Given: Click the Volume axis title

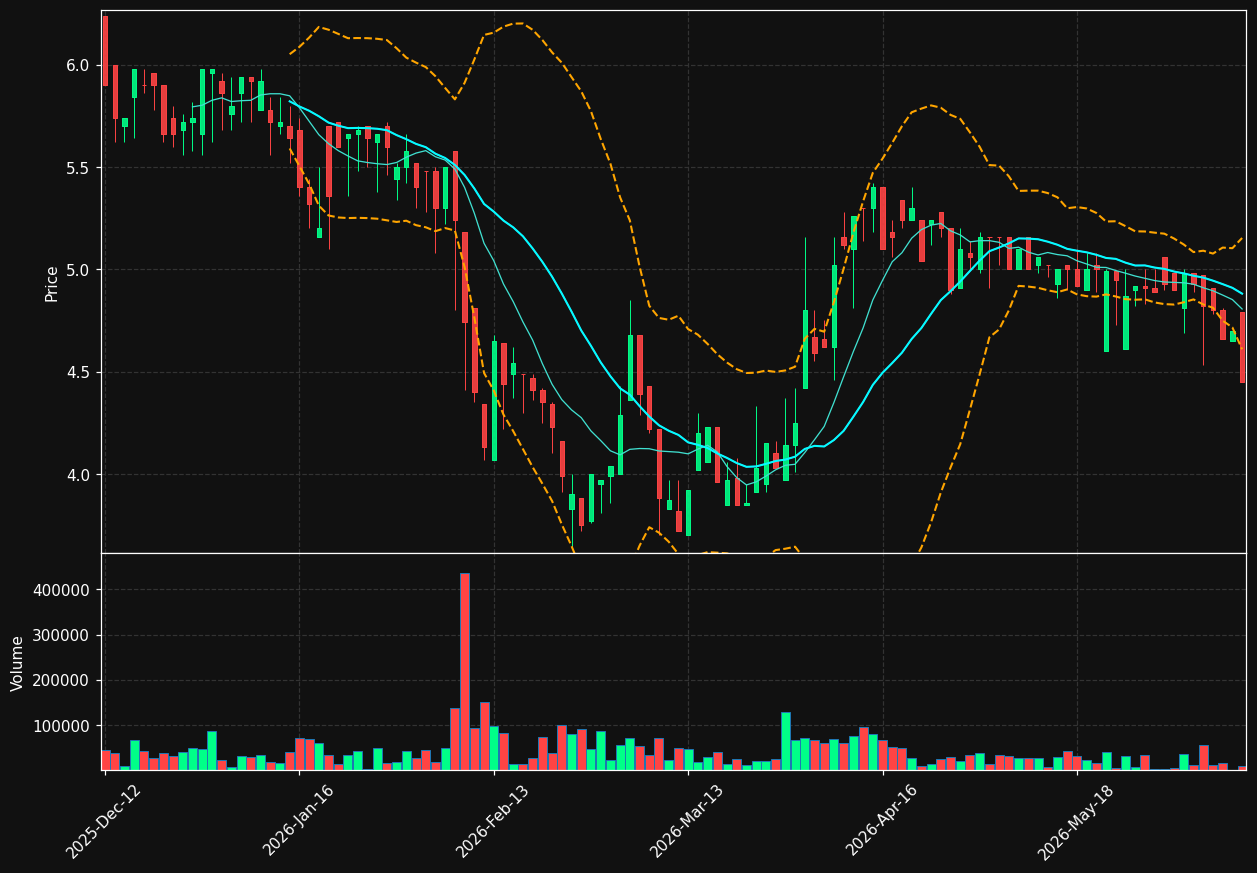Looking at the screenshot, I should click(18, 663).
